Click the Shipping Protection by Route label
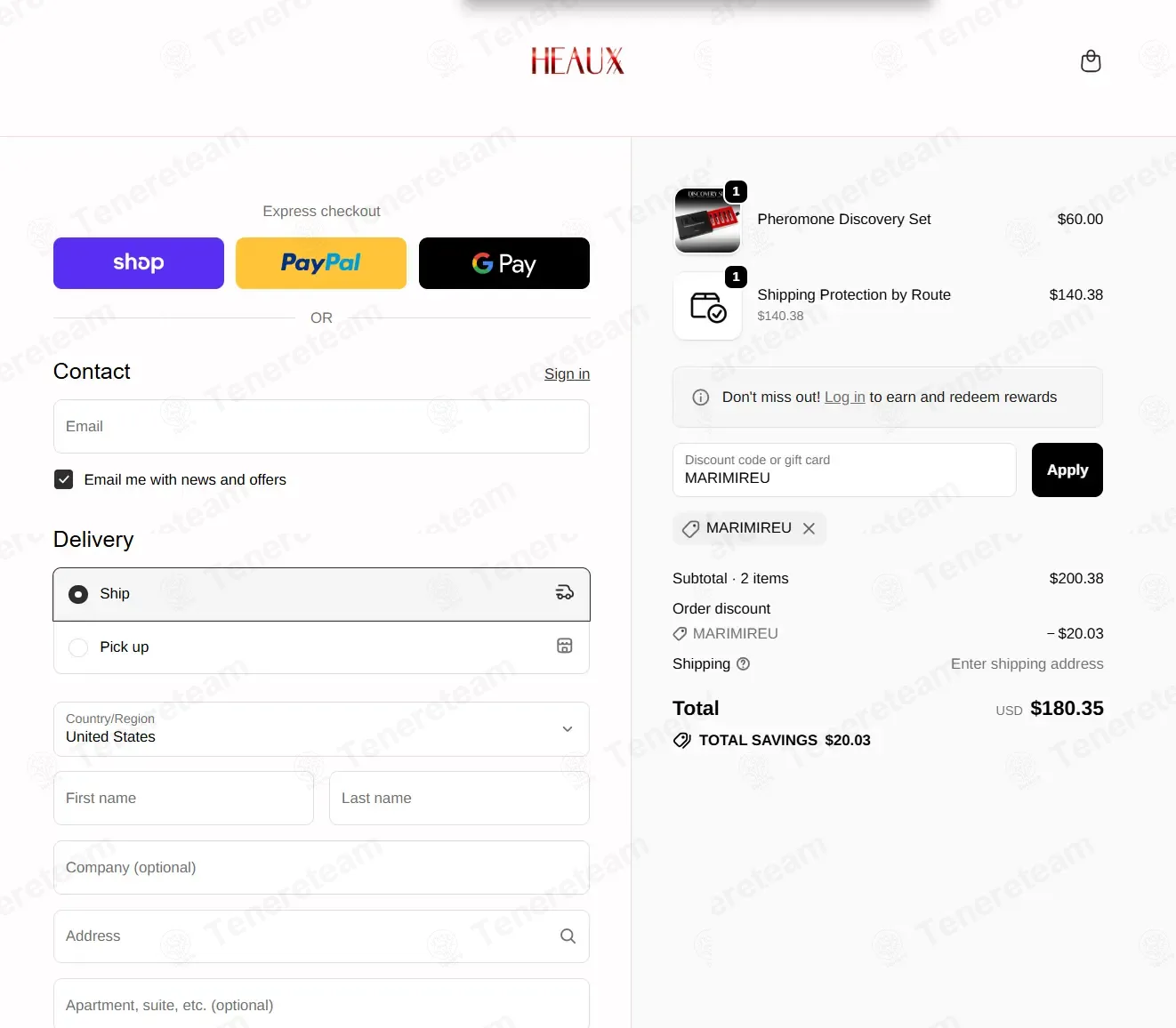This screenshot has width=1176, height=1028. pos(854,295)
